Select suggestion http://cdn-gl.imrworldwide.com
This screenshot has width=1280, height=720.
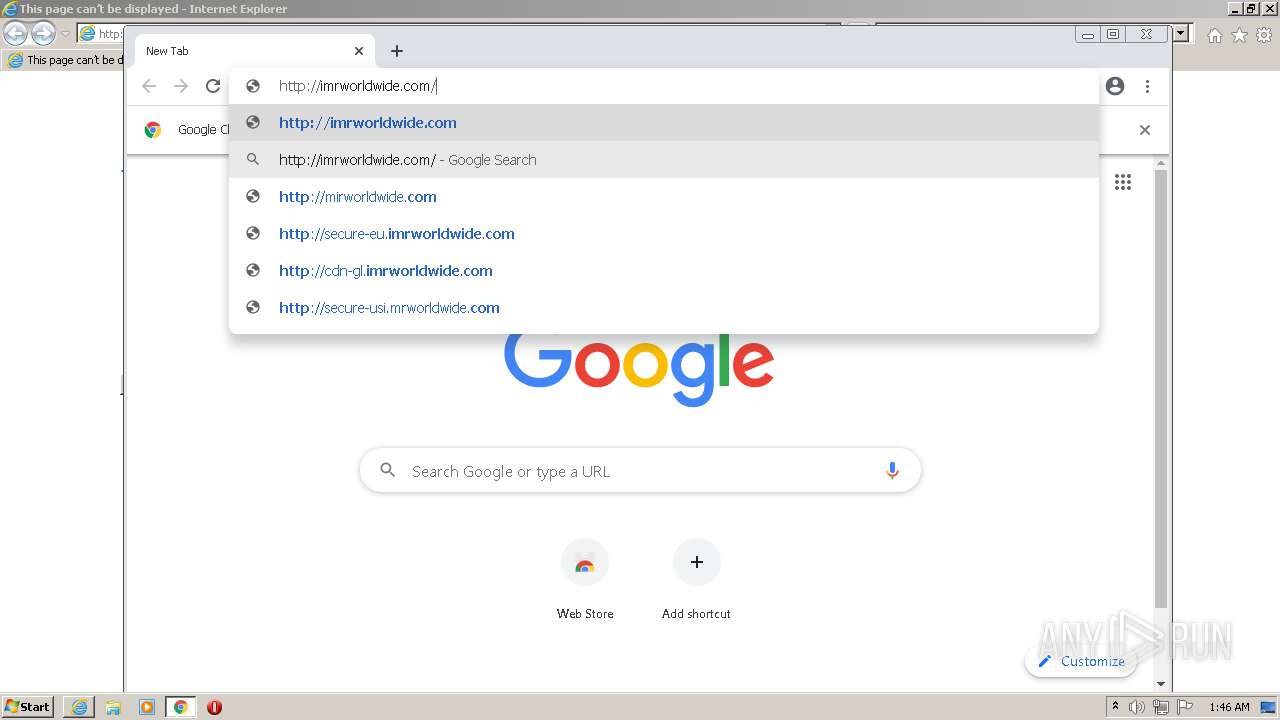664,271
